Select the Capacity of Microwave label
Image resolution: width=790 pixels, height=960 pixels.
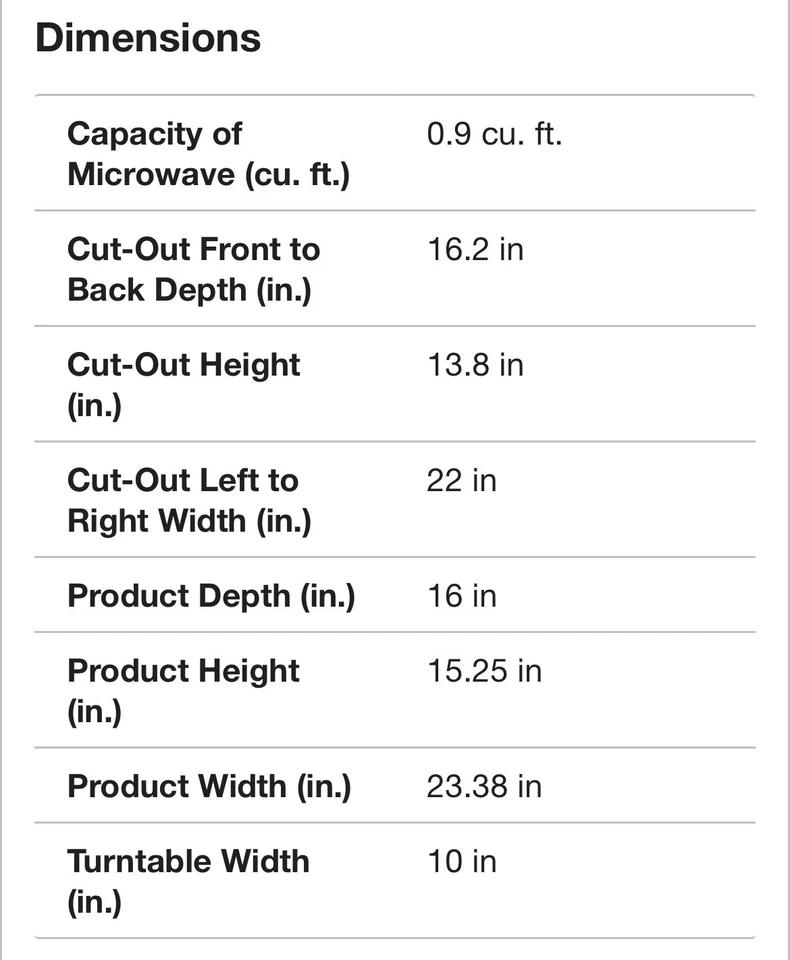(208, 154)
